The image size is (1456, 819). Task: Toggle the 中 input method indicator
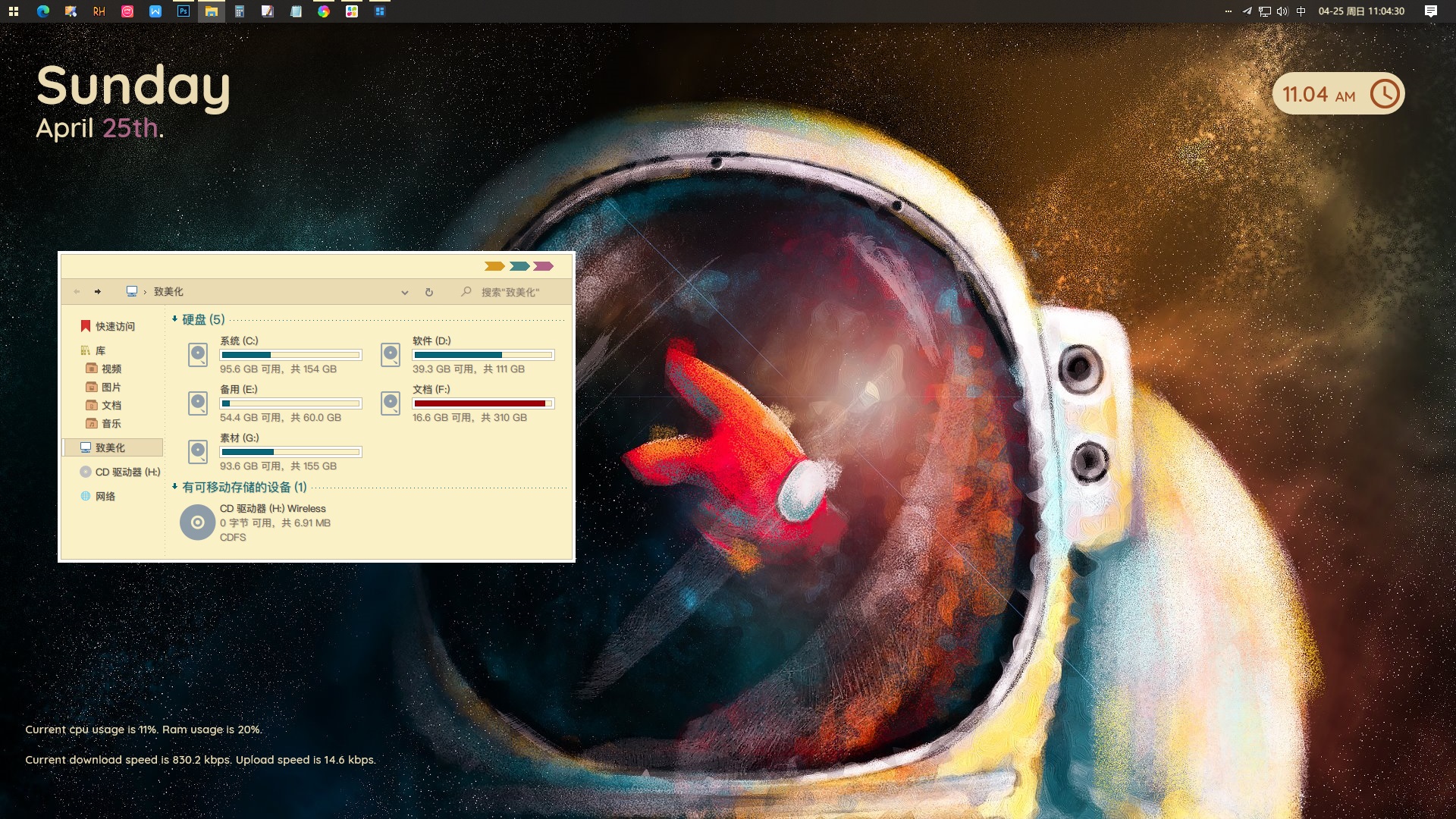click(x=1301, y=11)
